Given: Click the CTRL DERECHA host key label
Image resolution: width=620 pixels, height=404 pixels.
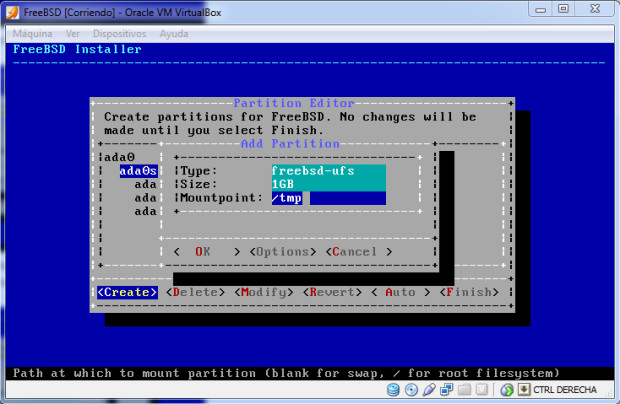Looking at the screenshot, I should (565, 390).
